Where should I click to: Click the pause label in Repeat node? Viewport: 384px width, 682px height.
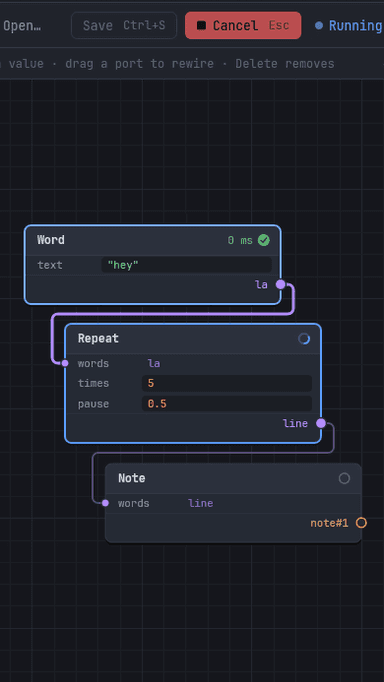(93, 404)
